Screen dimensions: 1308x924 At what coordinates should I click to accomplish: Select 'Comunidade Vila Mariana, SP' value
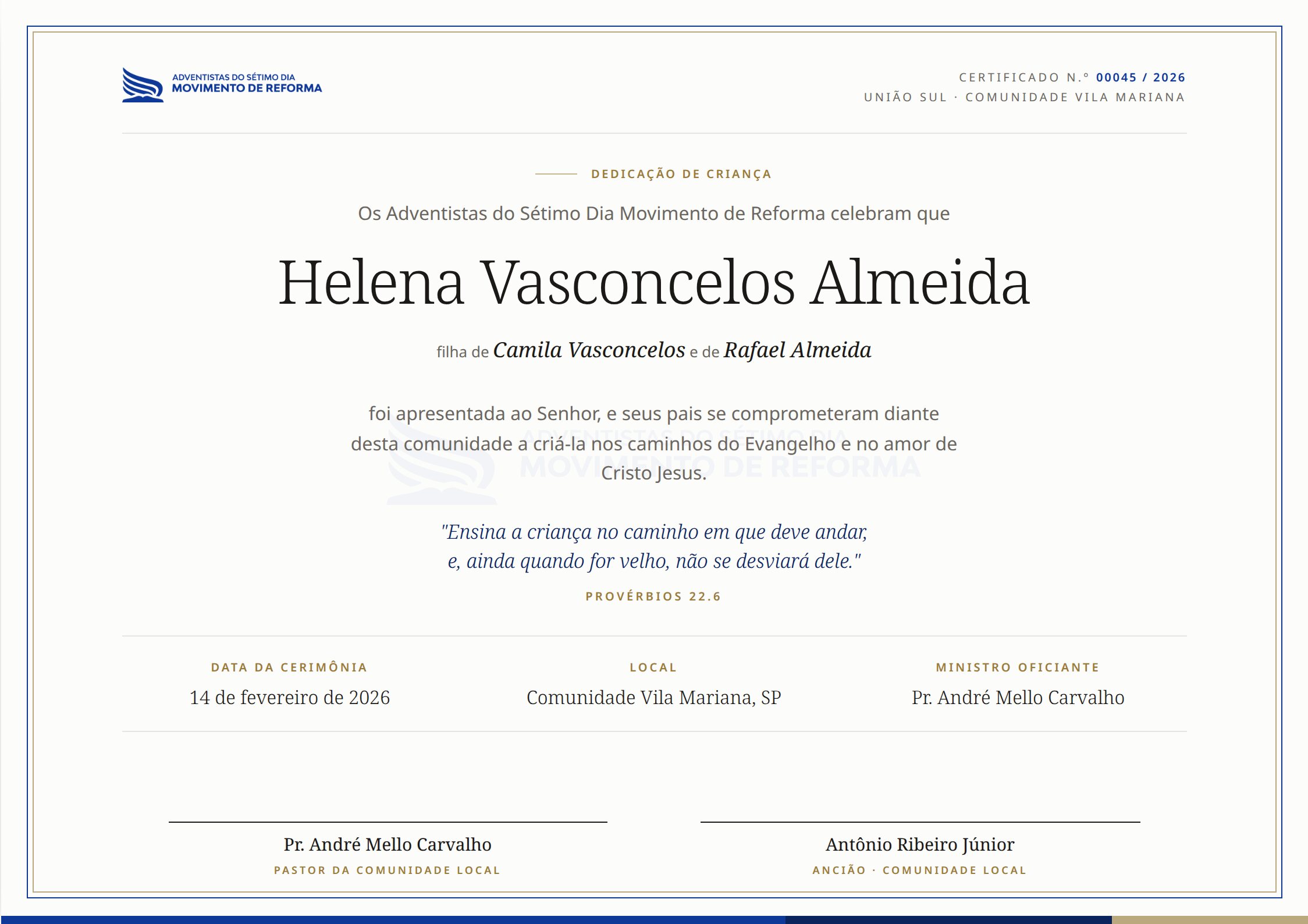pos(654,698)
